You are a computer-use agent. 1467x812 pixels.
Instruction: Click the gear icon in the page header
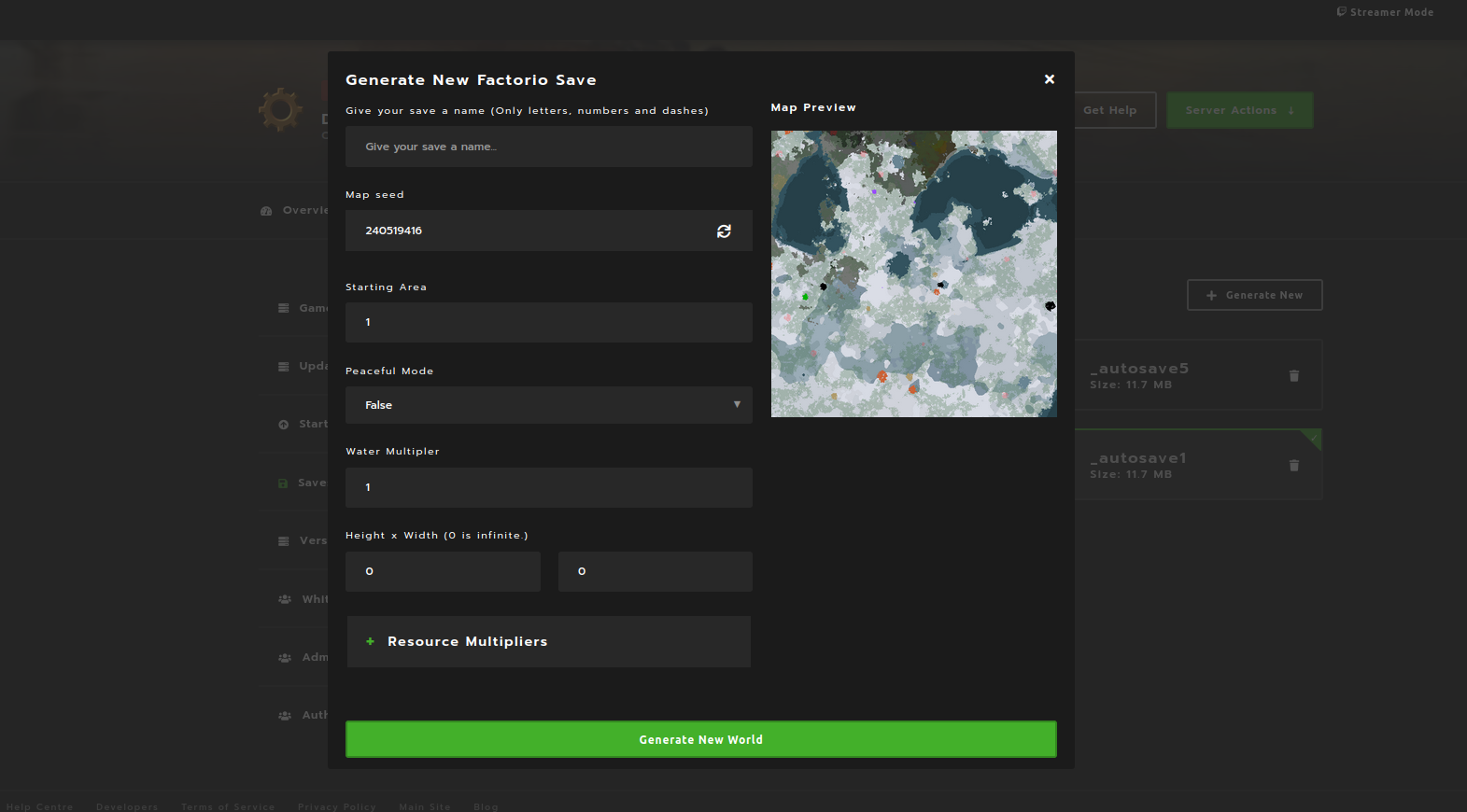(280, 110)
